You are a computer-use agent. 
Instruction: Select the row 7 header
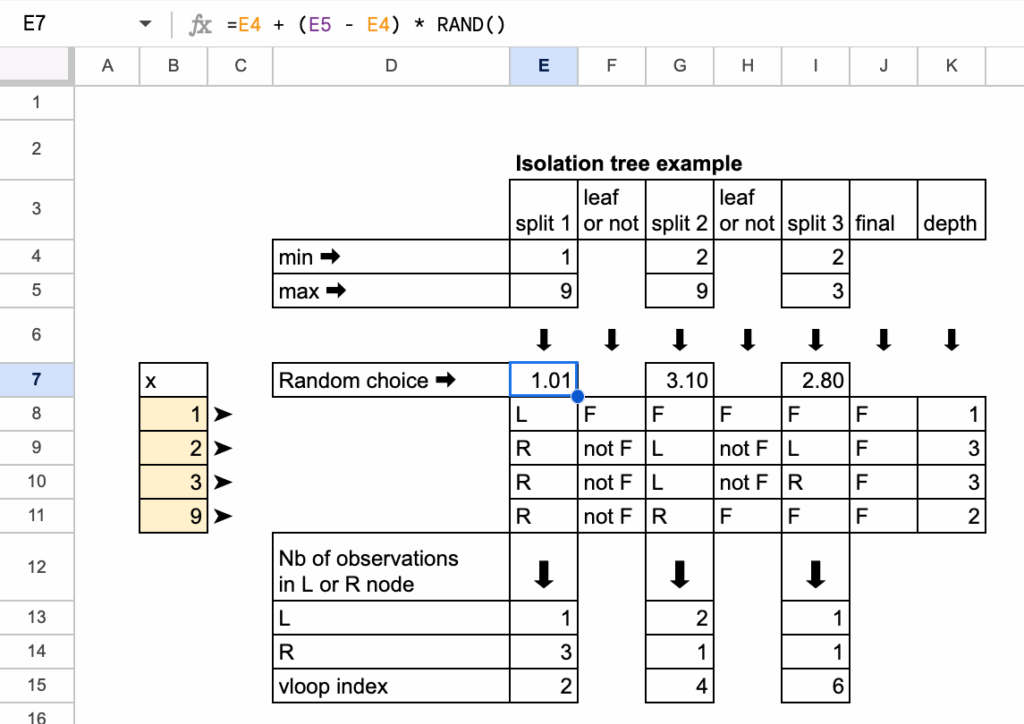[x=37, y=380]
